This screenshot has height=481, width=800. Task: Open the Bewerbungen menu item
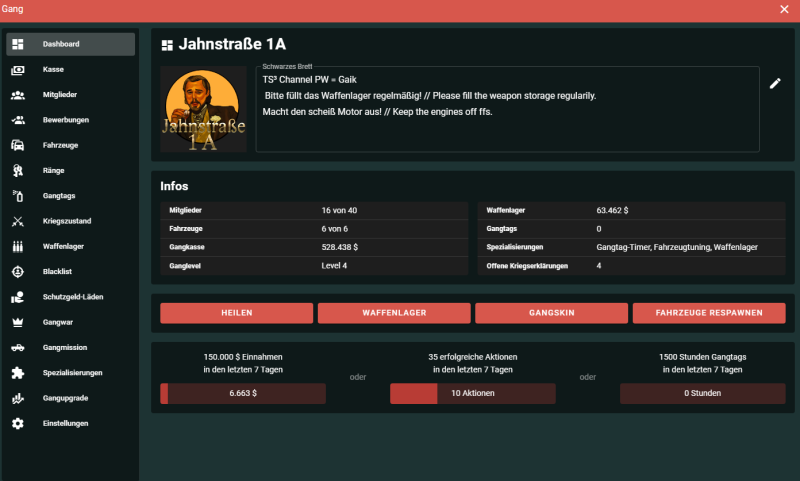coord(66,120)
